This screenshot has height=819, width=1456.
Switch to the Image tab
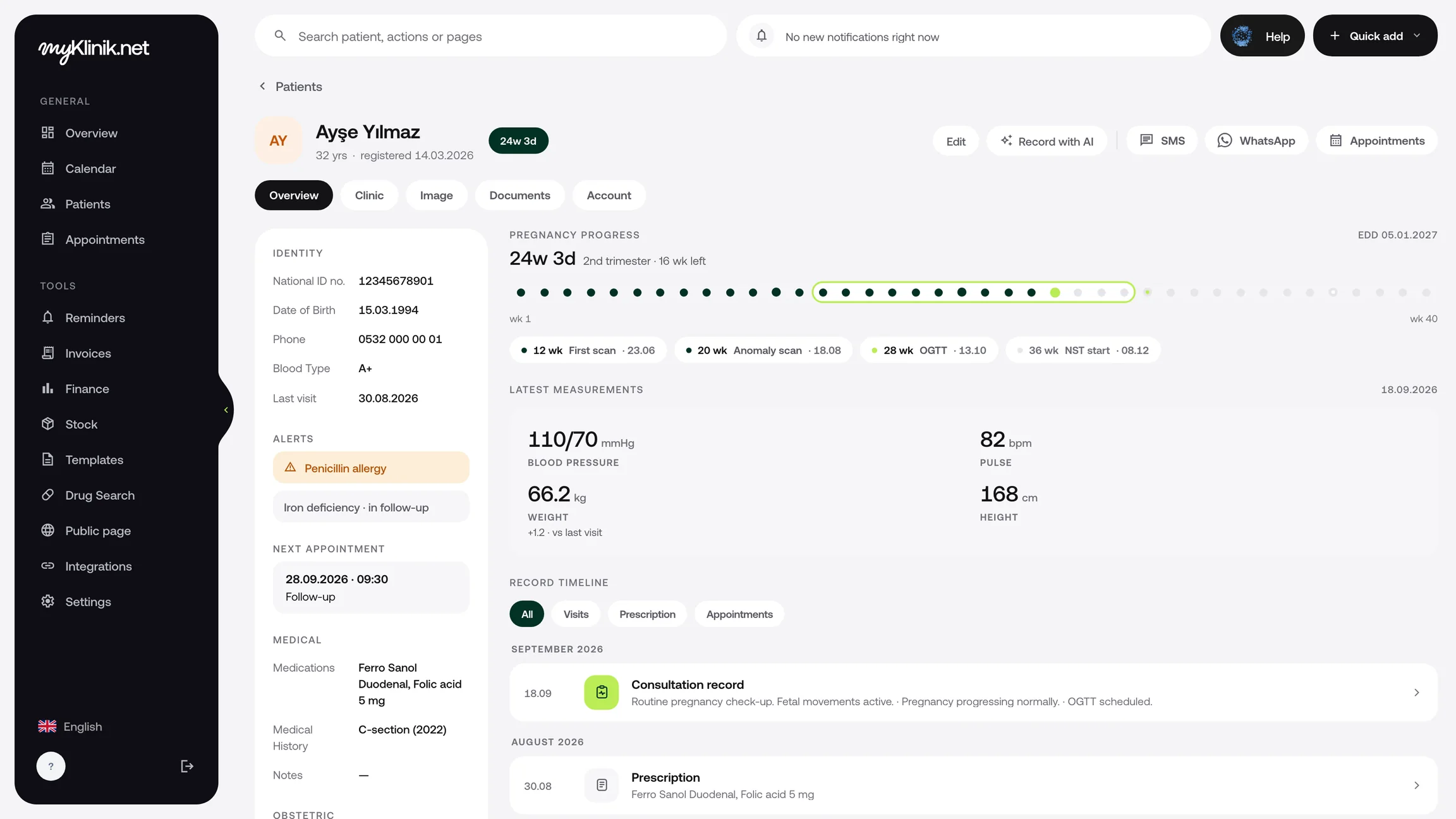[436, 195]
